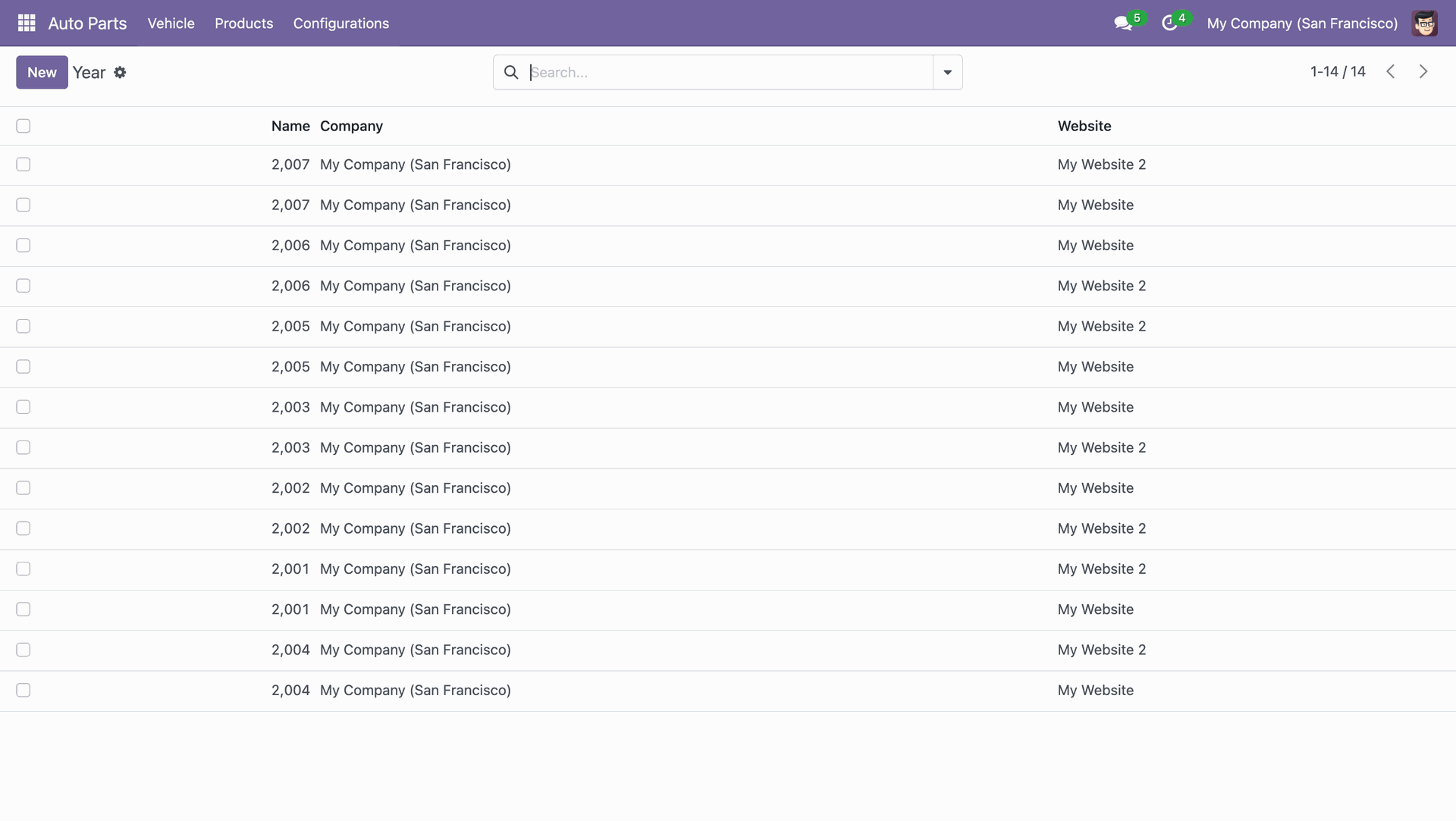This screenshot has width=1456, height=821.
Task: Select the 2,004 My Website row checkbox
Action: [x=24, y=691]
